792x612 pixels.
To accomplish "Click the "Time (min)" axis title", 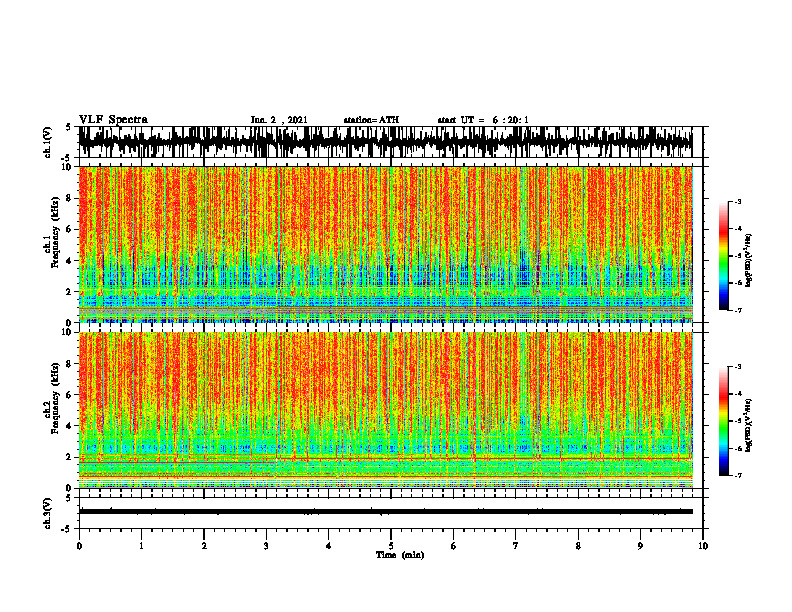I will 400,555.
